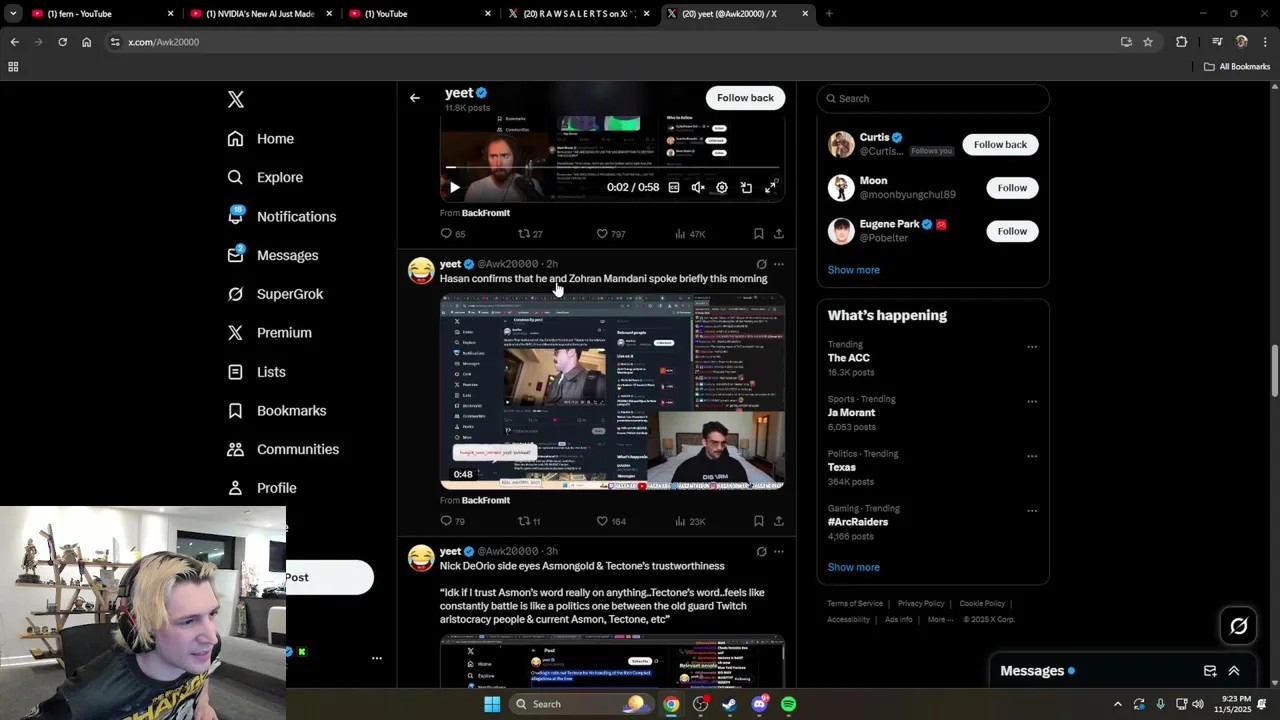Open The ACC trending topic

[848, 358]
